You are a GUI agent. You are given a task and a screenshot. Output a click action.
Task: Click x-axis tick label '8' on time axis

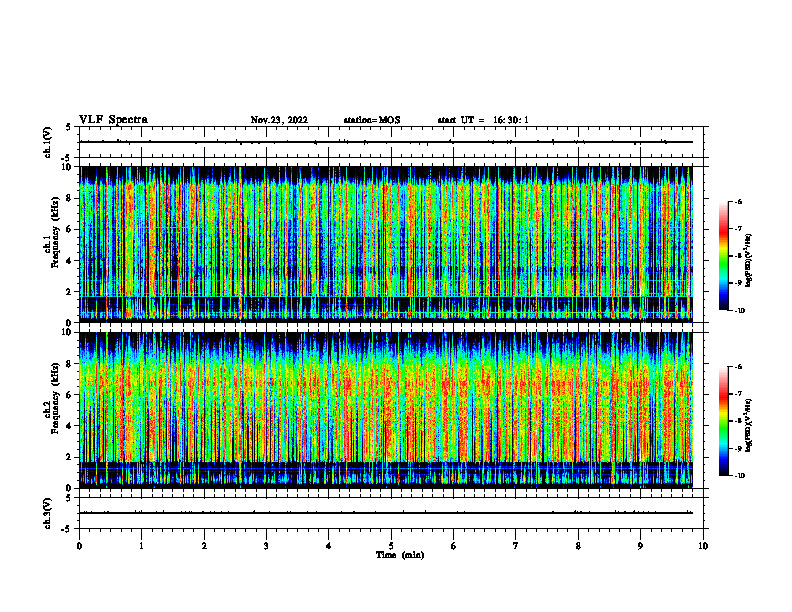pyautogui.click(x=578, y=546)
